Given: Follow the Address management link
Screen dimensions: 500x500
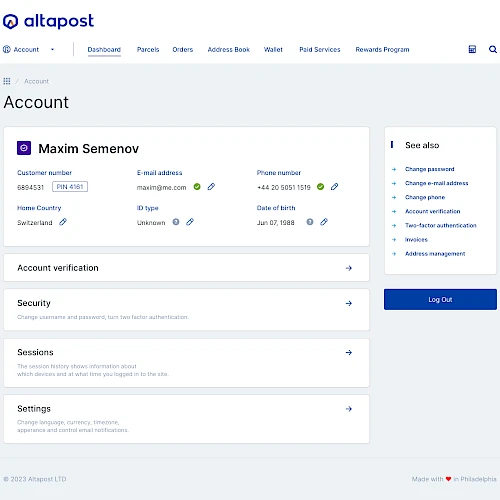Looking at the screenshot, I should (435, 254).
